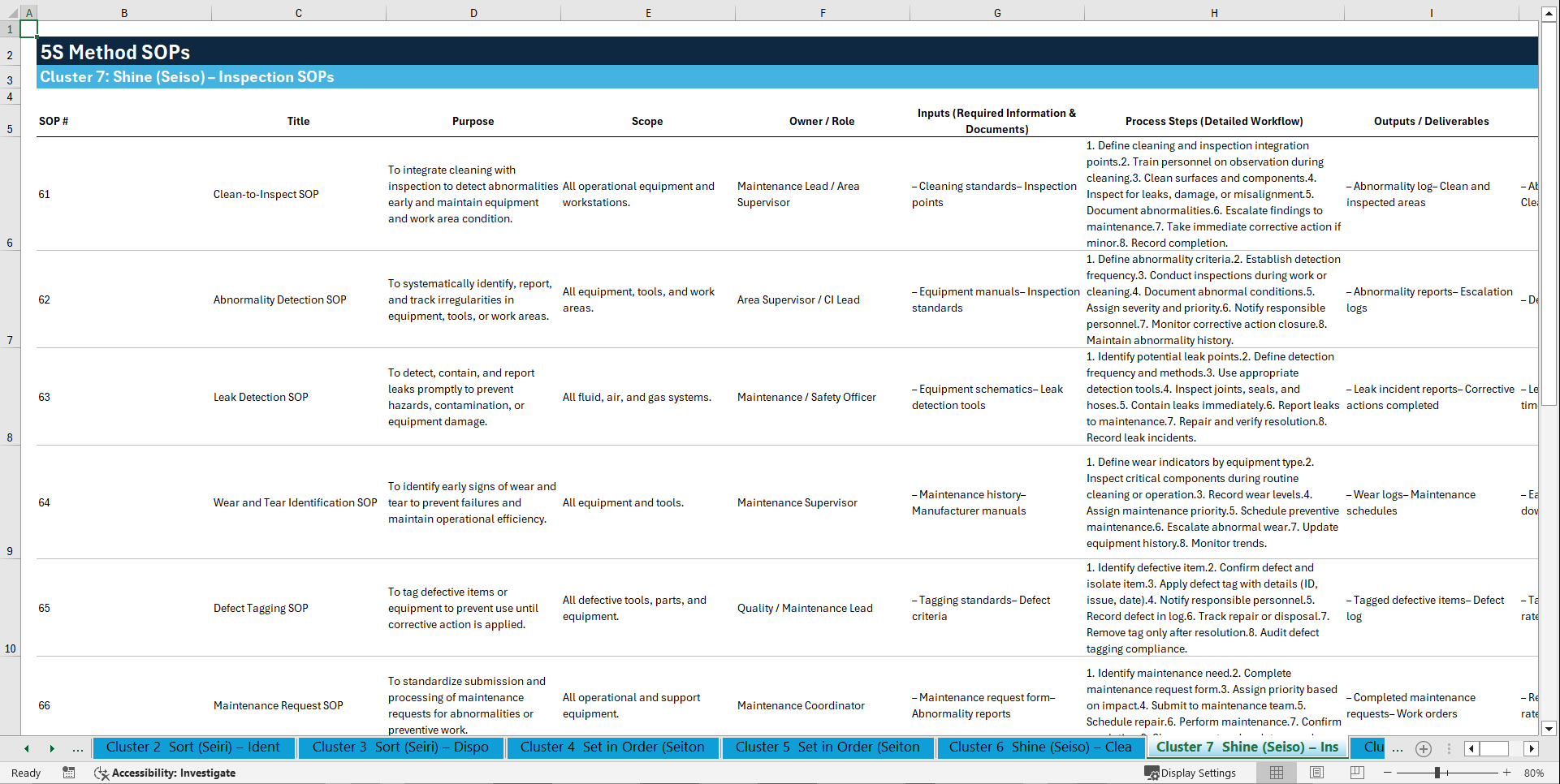The width and height of the screenshot is (1560, 784).
Task: Switch to Page Layout view
Action: [1316, 773]
